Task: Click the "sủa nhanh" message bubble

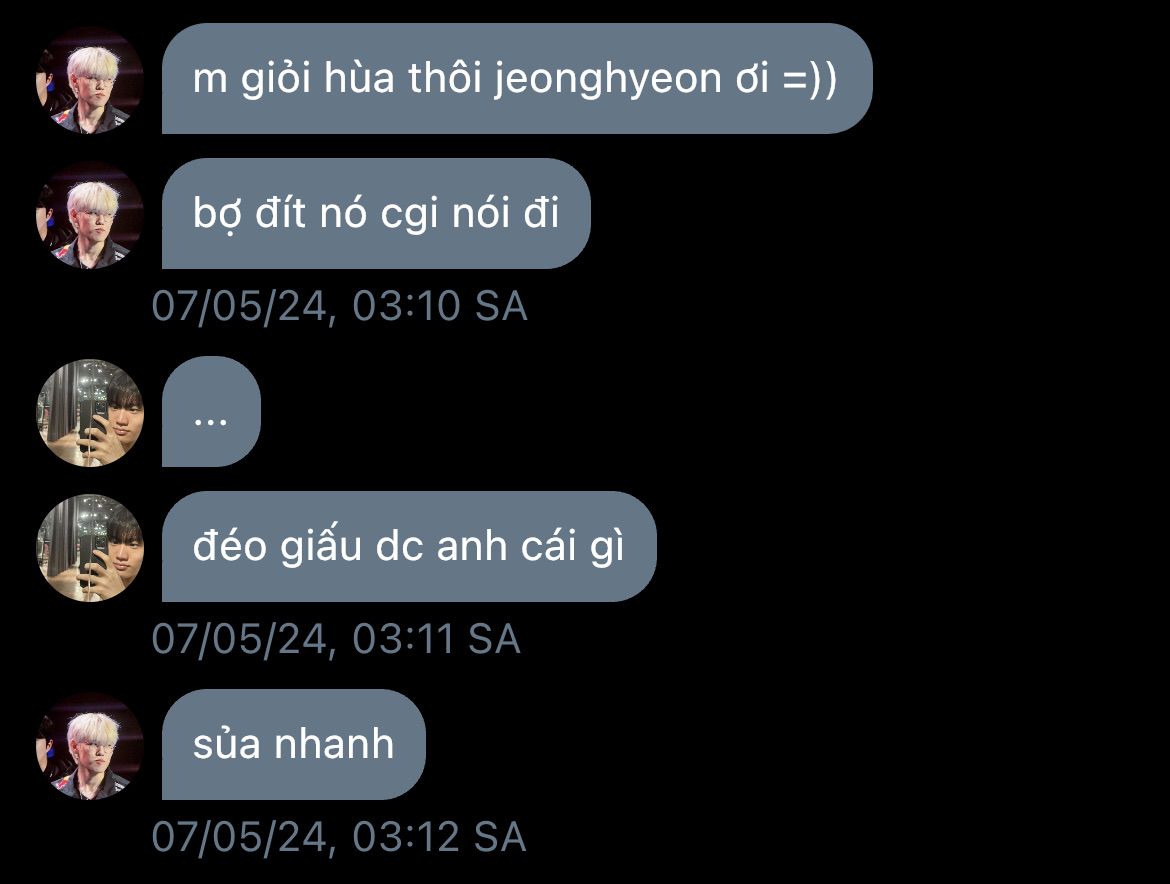Action: tap(293, 744)
